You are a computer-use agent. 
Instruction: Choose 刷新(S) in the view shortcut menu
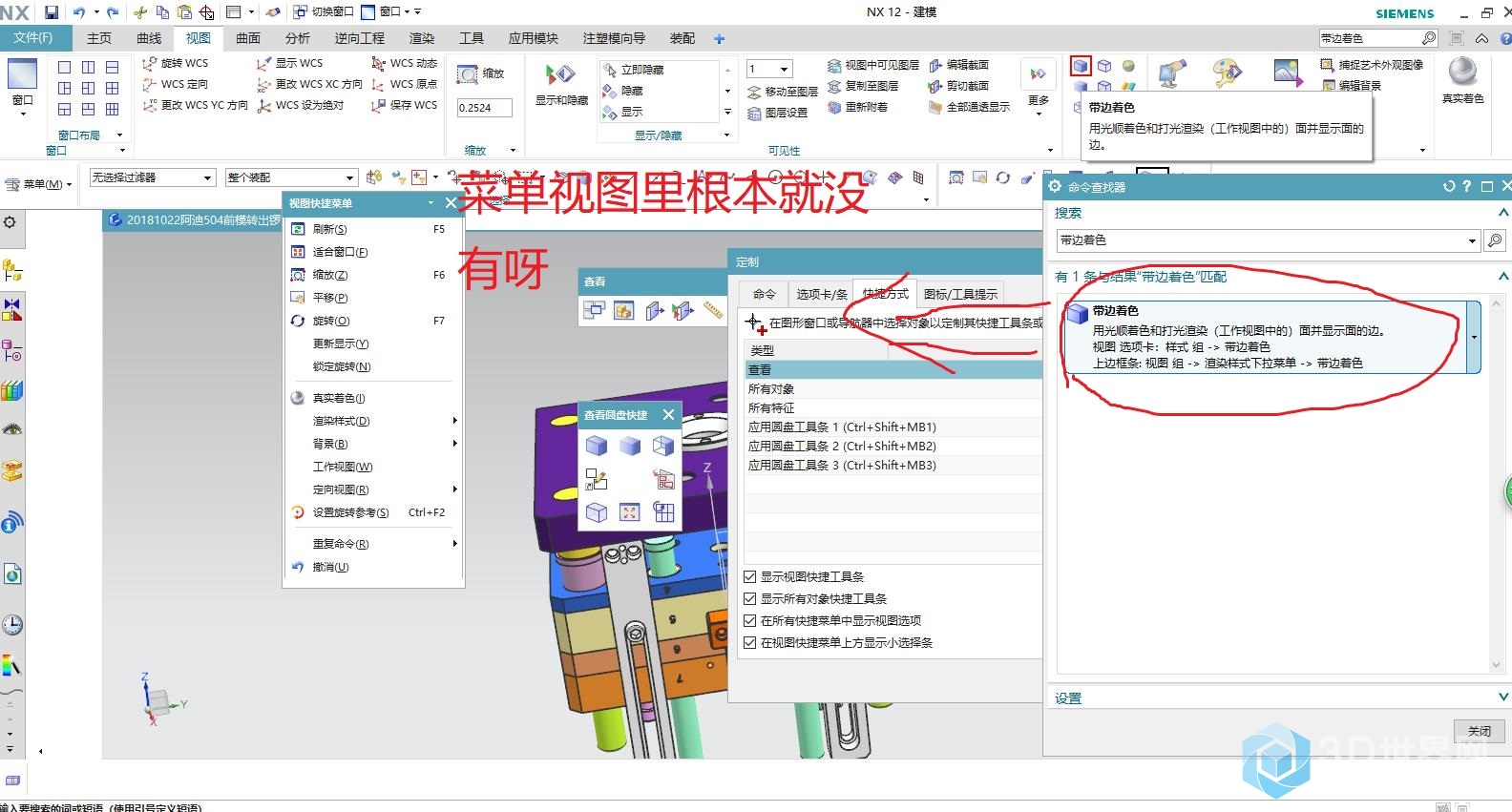click(x=373, y=229)
